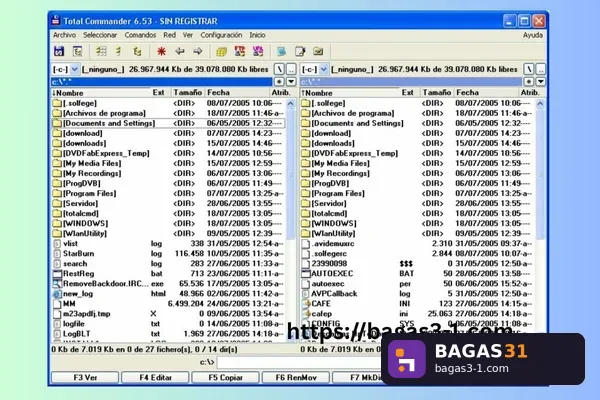Select [totalcmd] folder in right panel
This screenshot has height=400, width=600.
(x=417, y=214)
